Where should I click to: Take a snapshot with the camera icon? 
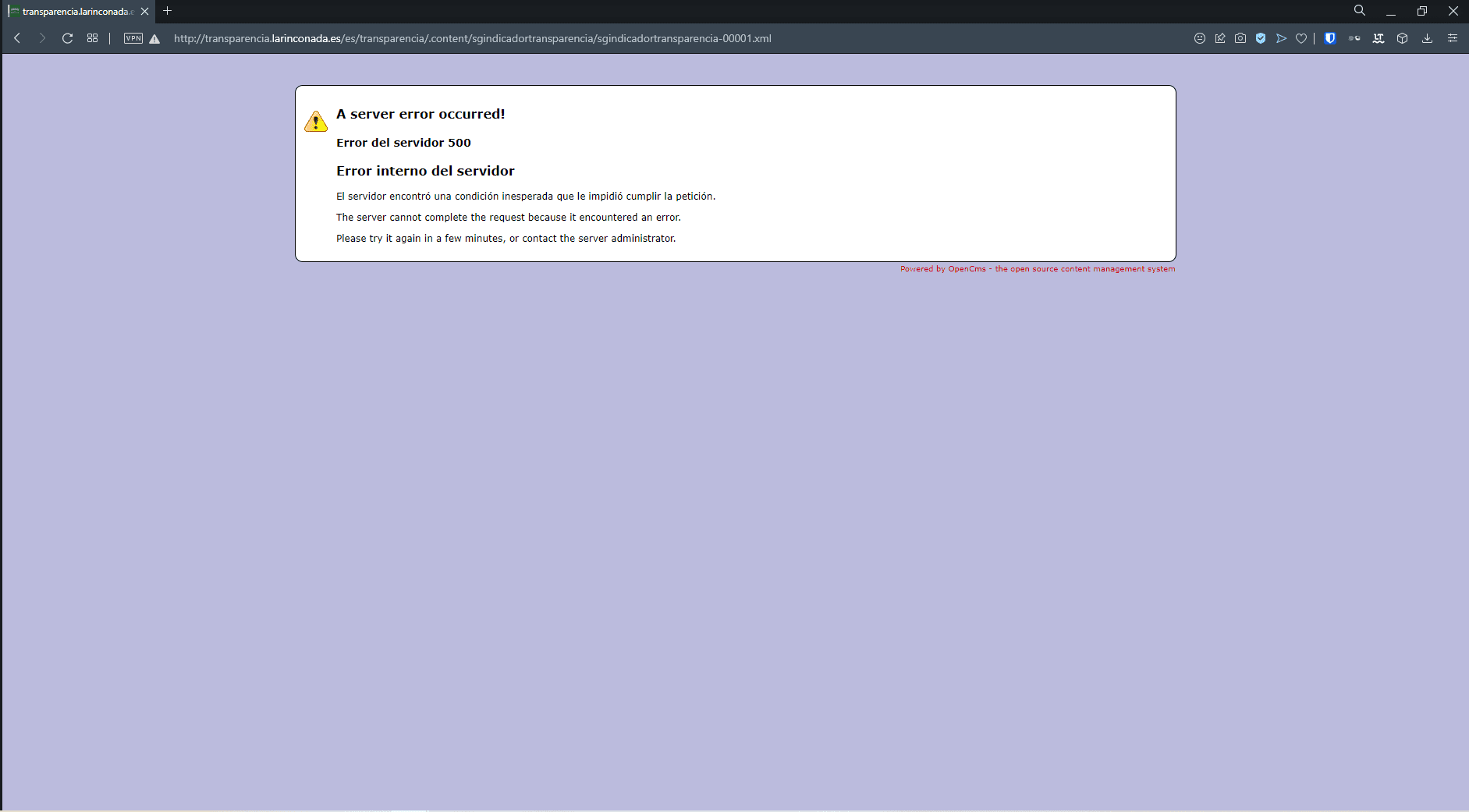click(1240, 38)
